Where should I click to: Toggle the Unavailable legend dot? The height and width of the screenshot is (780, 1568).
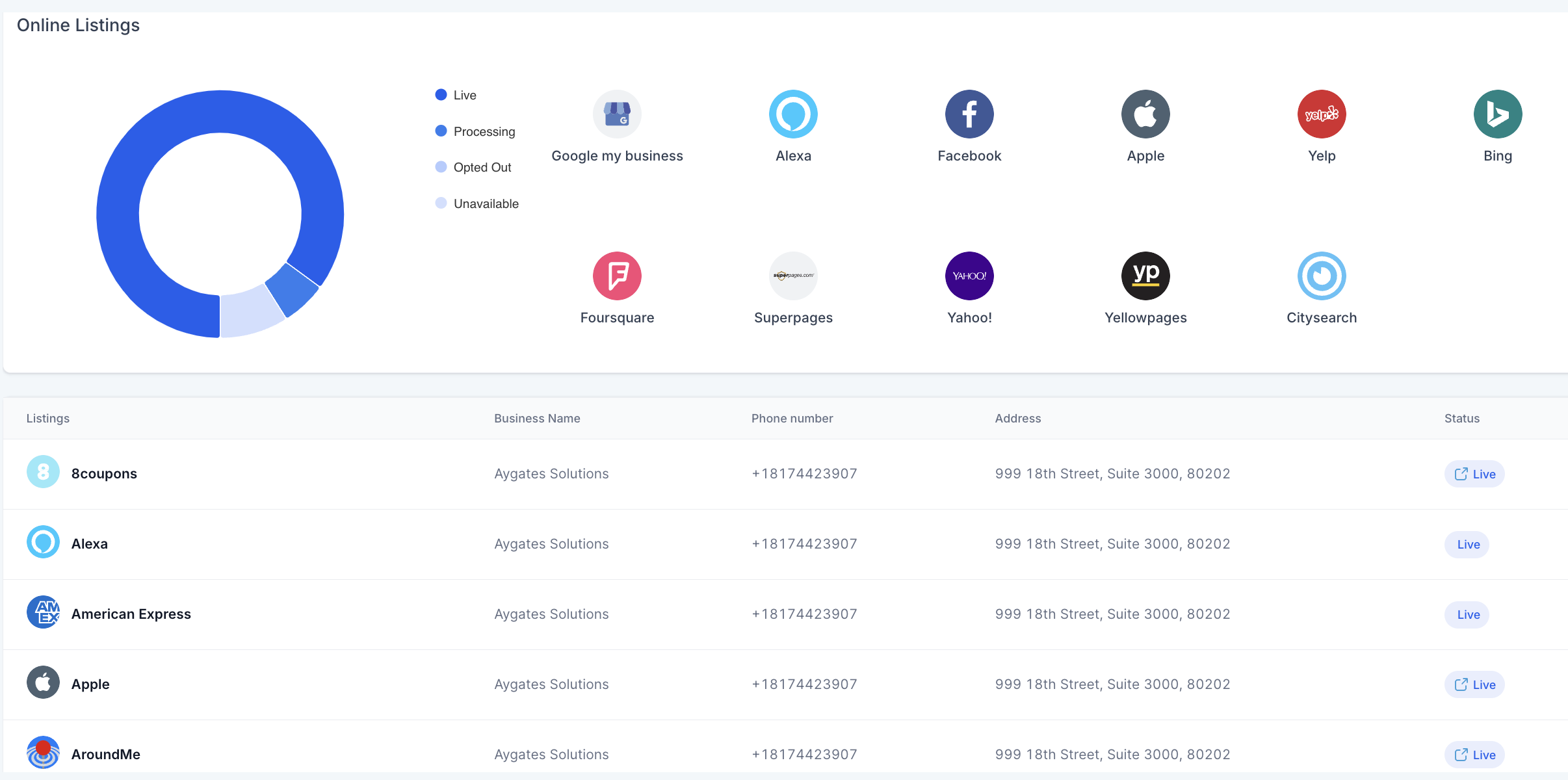(441, 203)
